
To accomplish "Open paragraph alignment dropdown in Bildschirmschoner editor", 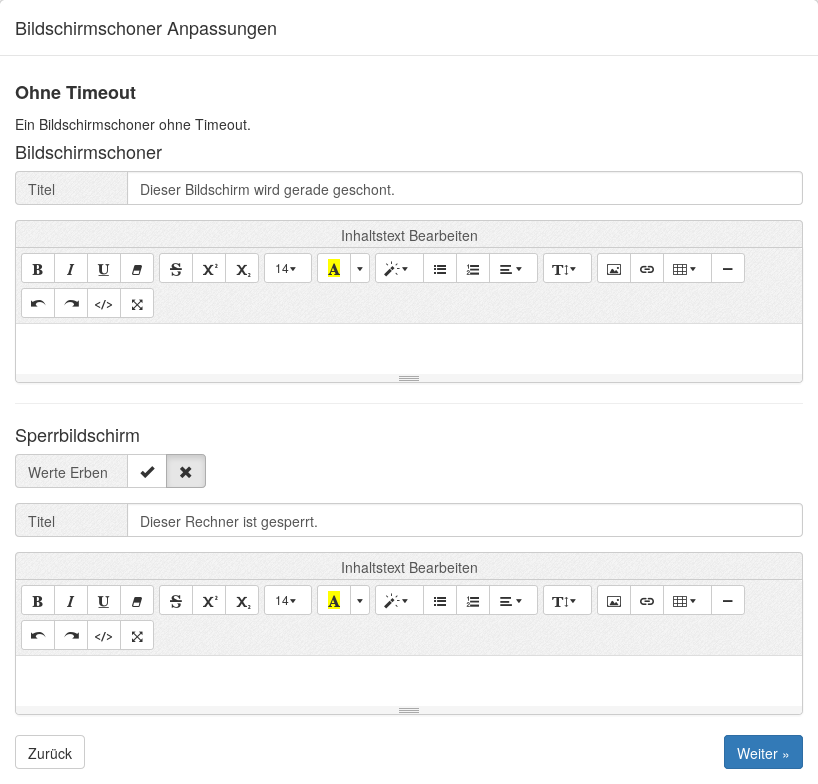I will coord(512,269).
